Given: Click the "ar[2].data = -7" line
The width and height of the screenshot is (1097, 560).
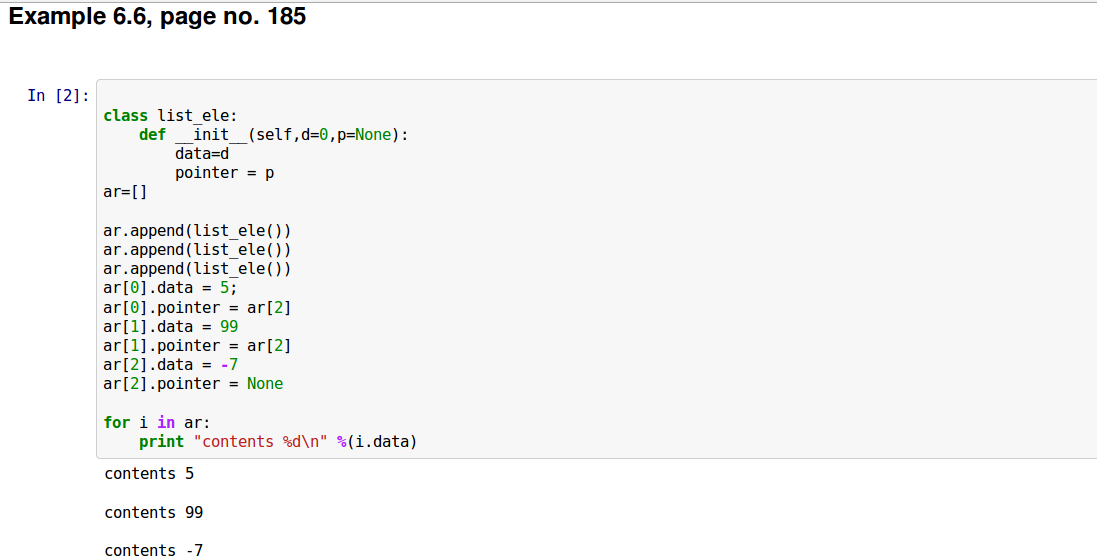Looking at the screenshot, I should [170, 365].
